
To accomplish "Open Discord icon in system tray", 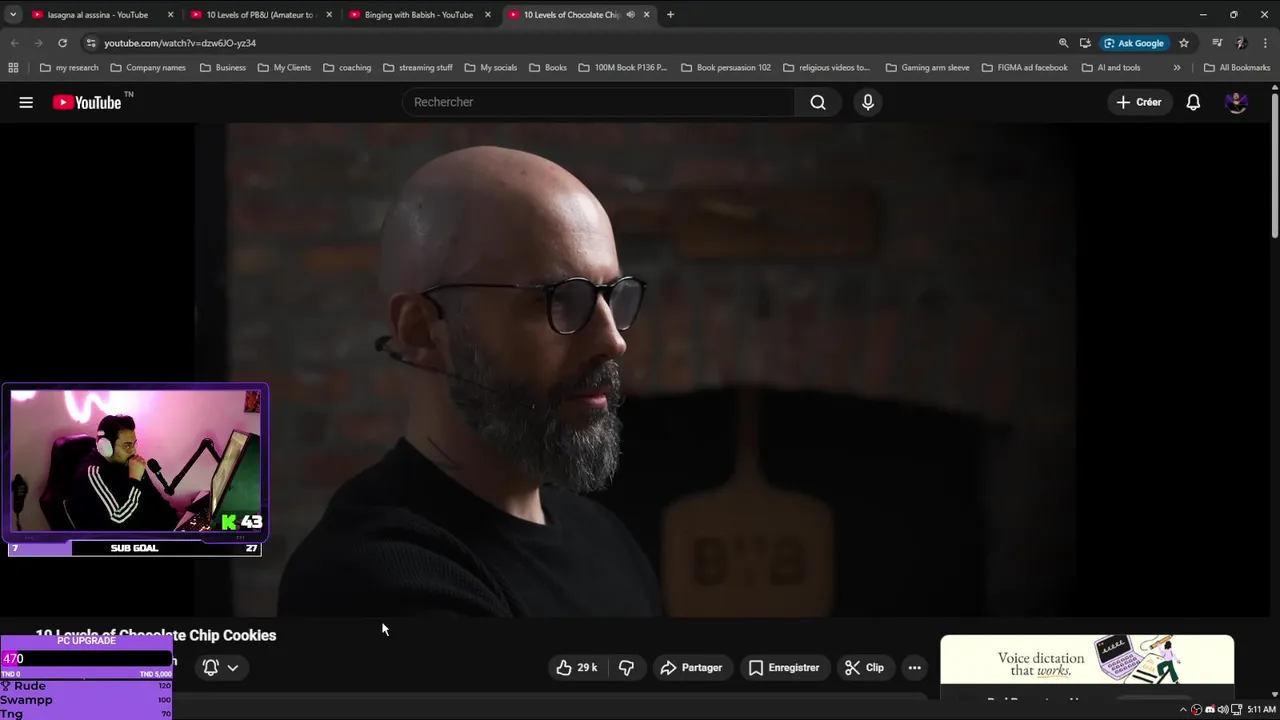I will pos(1210,709).
